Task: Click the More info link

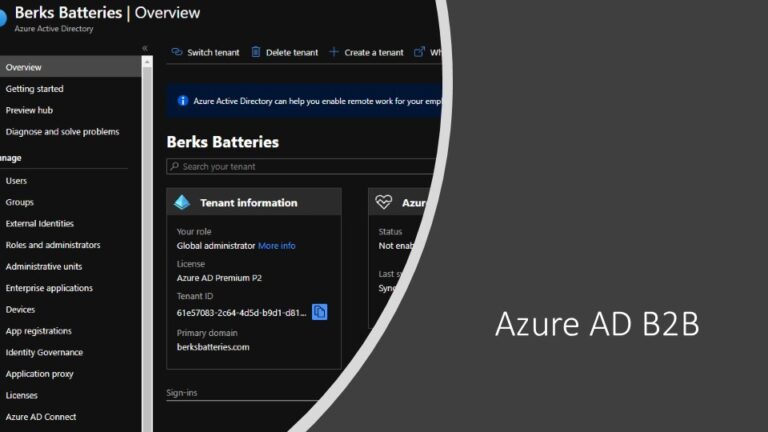Action: coord(277,246)
